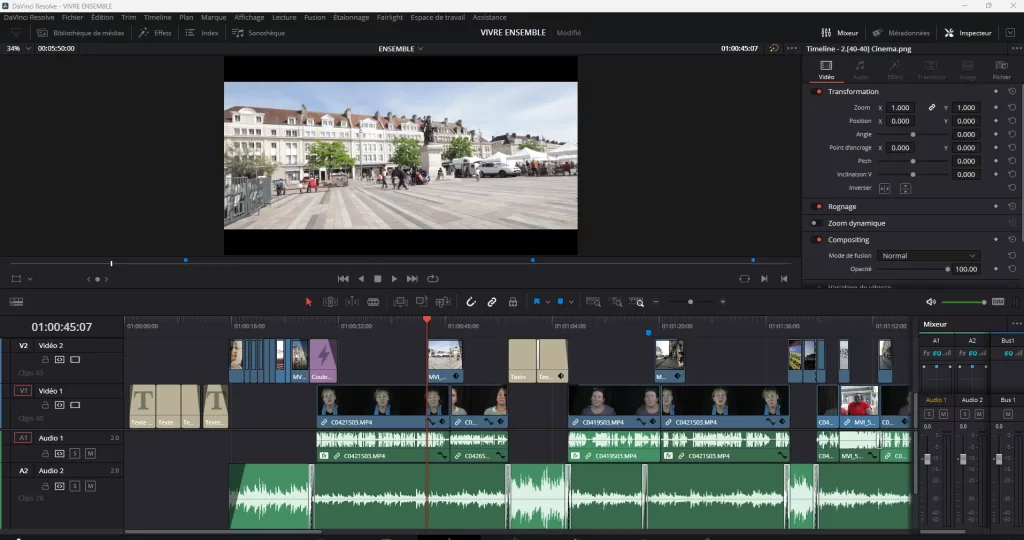Click the flip vertical Inverser icon
Image resolution: width=1024 pixels, height=540 pixels.
[x=905, y=188]
